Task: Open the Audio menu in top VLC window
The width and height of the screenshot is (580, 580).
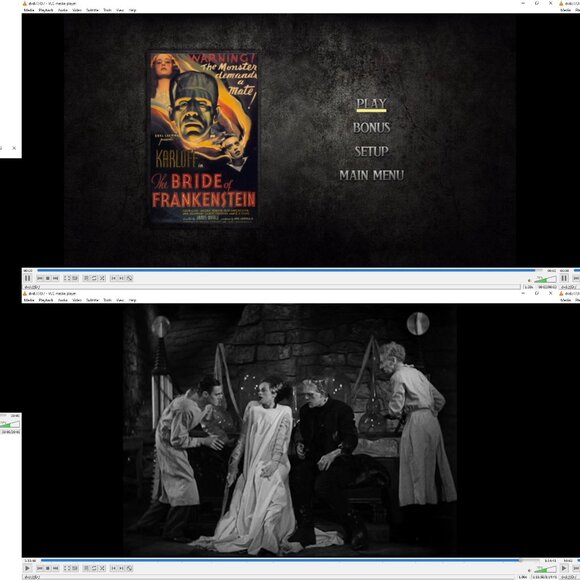Action: coord(63,10)
